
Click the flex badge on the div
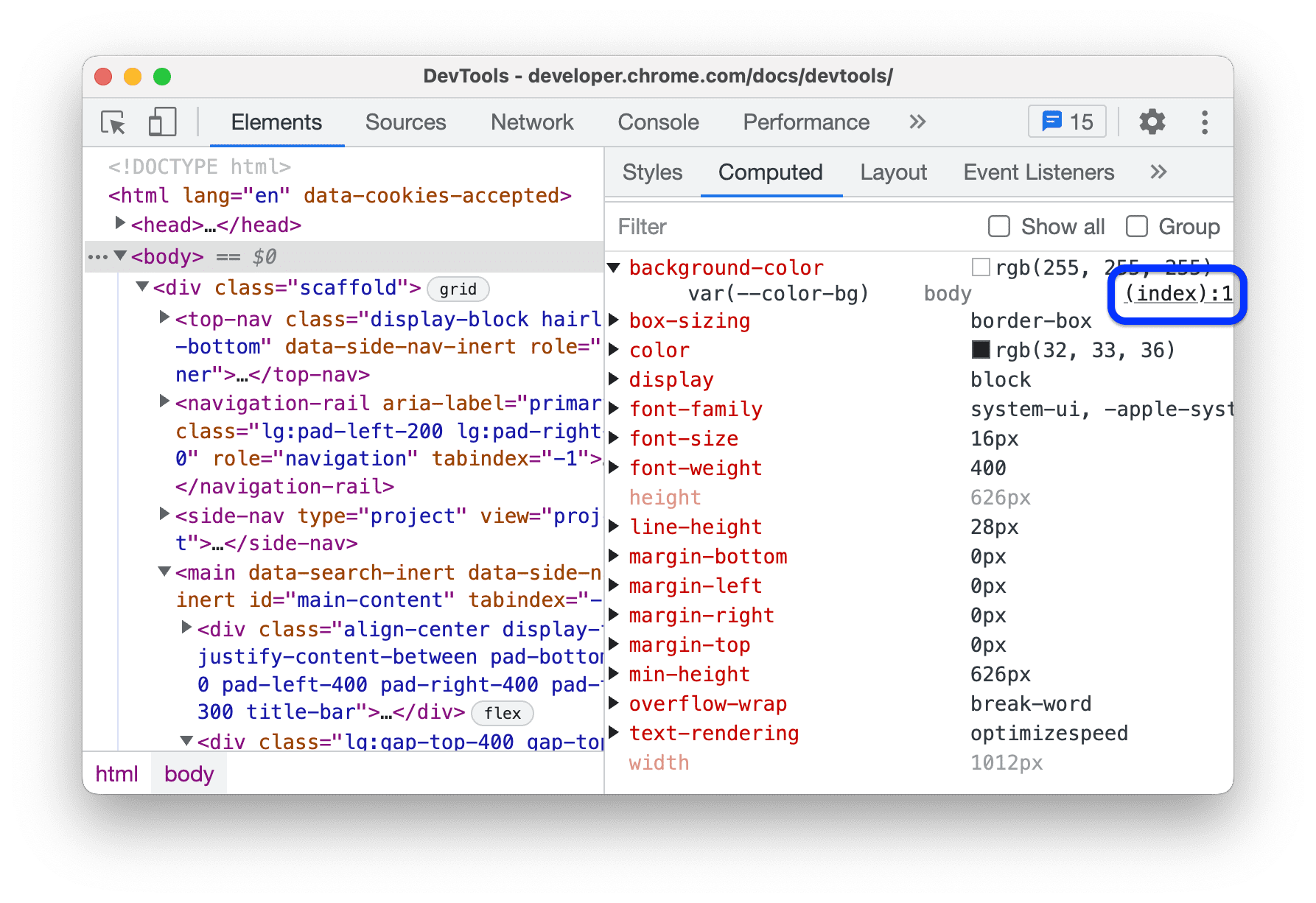coord(502,713)
